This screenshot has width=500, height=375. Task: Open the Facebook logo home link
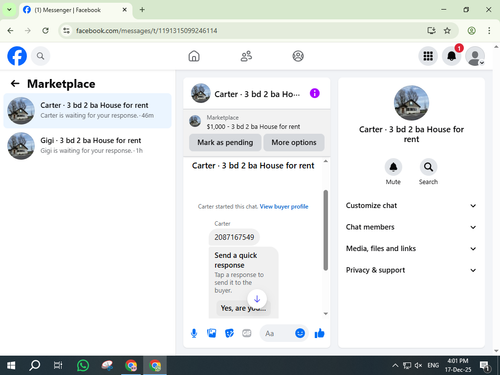[17, 56]
